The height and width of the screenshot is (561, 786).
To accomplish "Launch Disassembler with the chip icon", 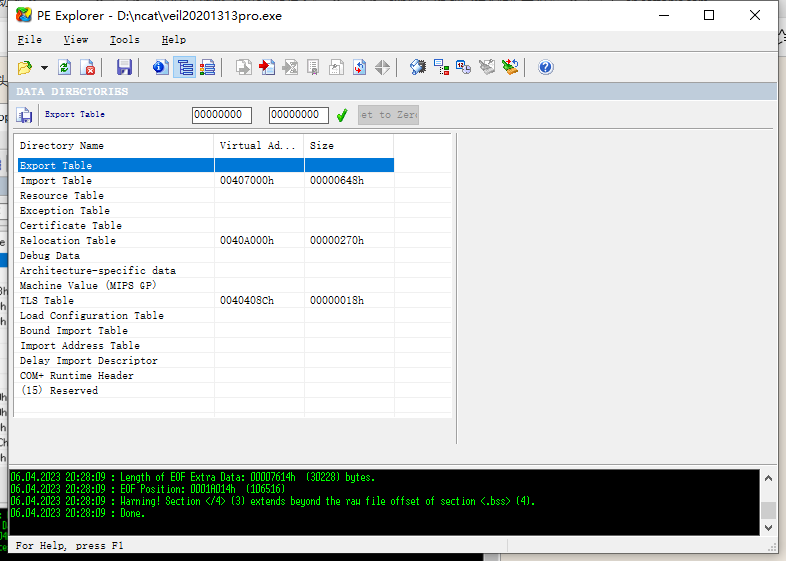I will [x=418, y=67].
